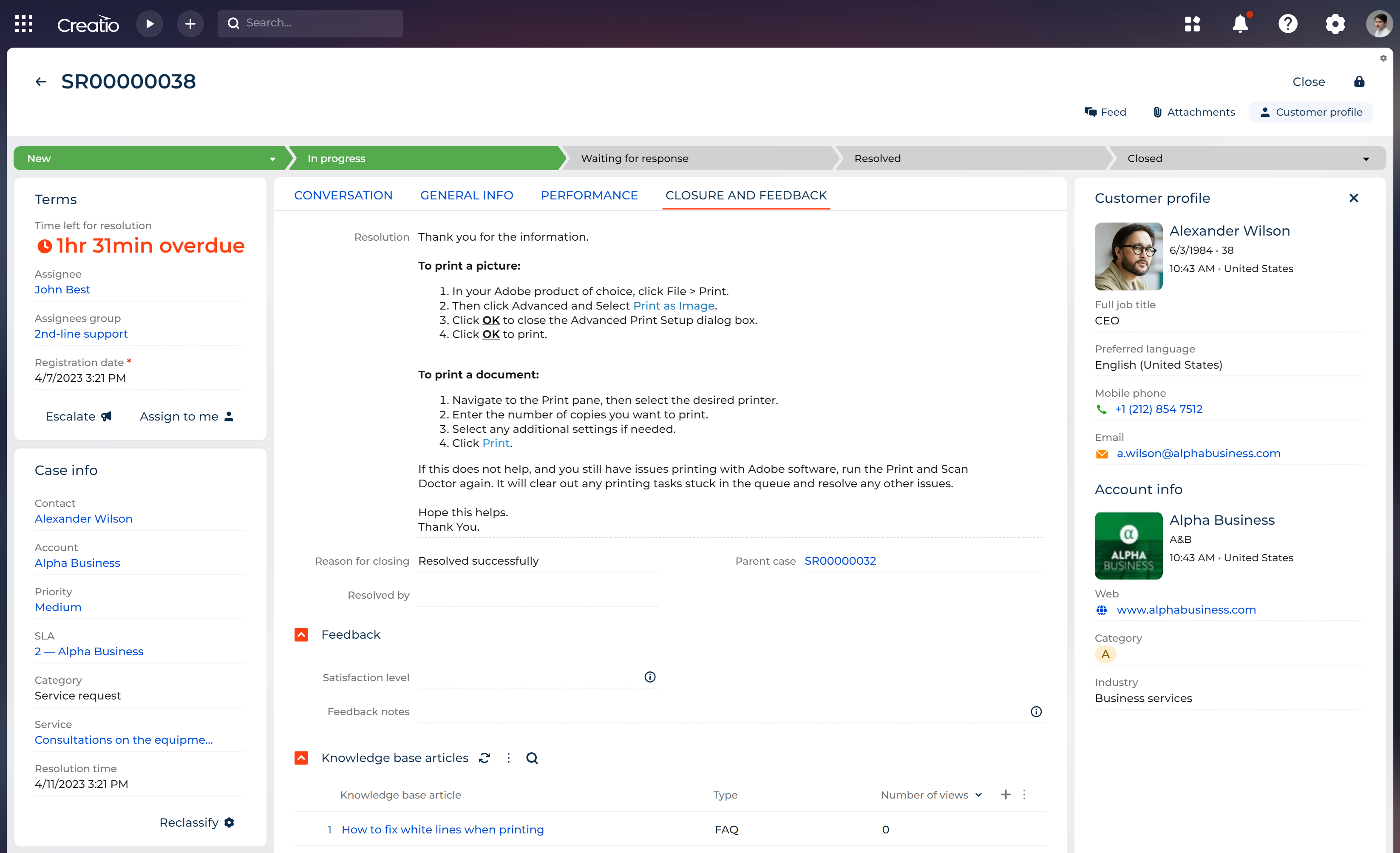Add a knowledge base article via plus icon
The image size is (1400, 853).
click(1006, 794)
